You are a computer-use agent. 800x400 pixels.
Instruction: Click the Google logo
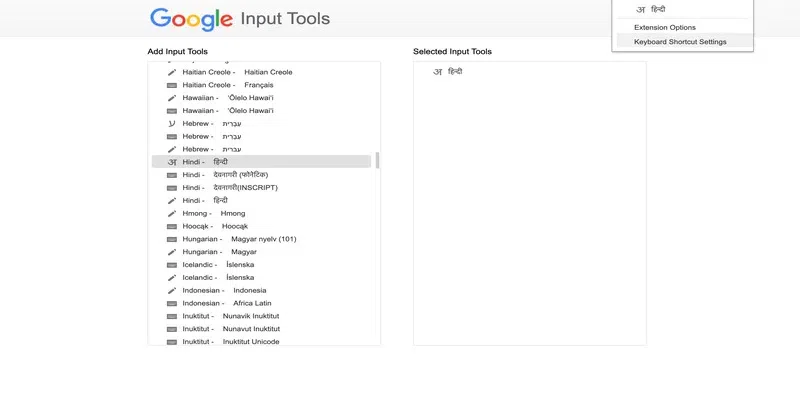(191, 19)
